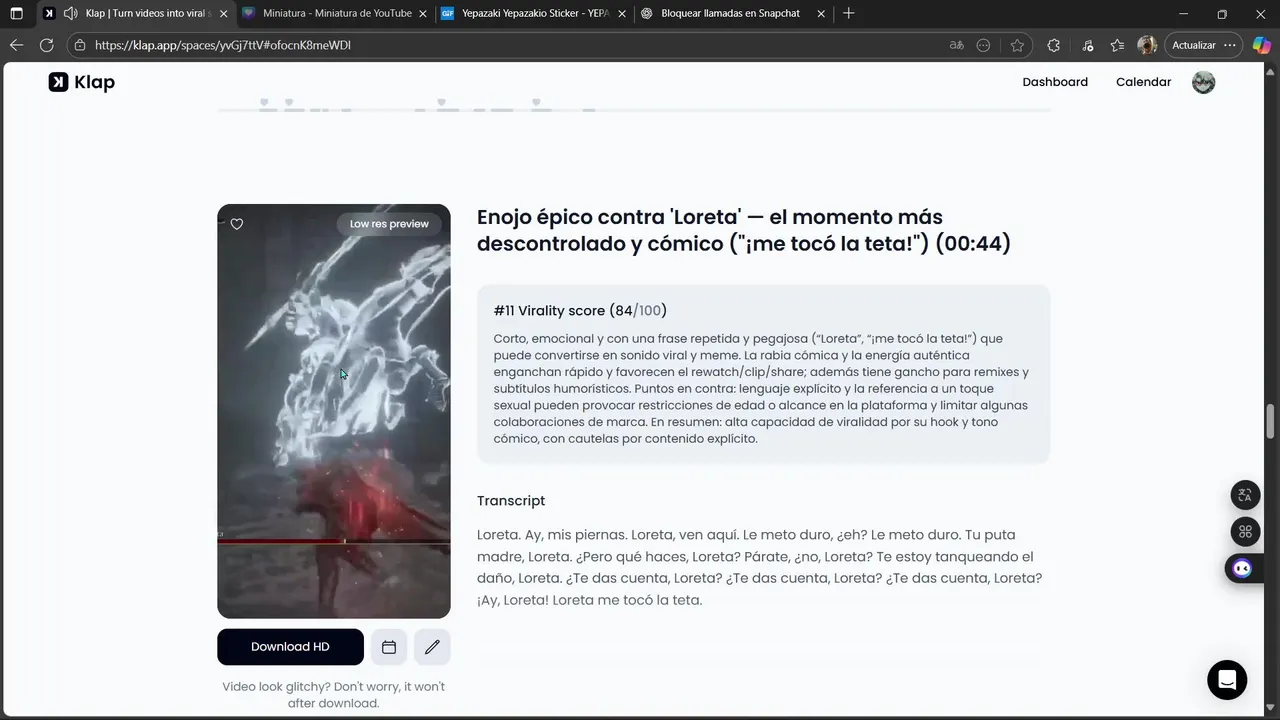1280x720 pixels.
Task: Click the 'Transcript' heading
Action: pyautogui.click(x=511, y=501)
